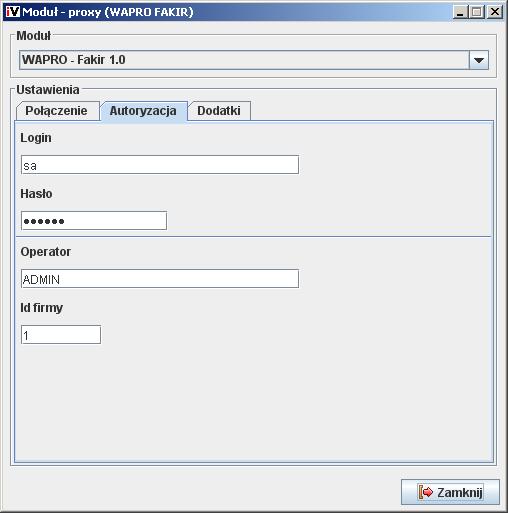Click the Zamknij button text
The image size is (508, 513).
pyautogui.click(x=460, y=492)
